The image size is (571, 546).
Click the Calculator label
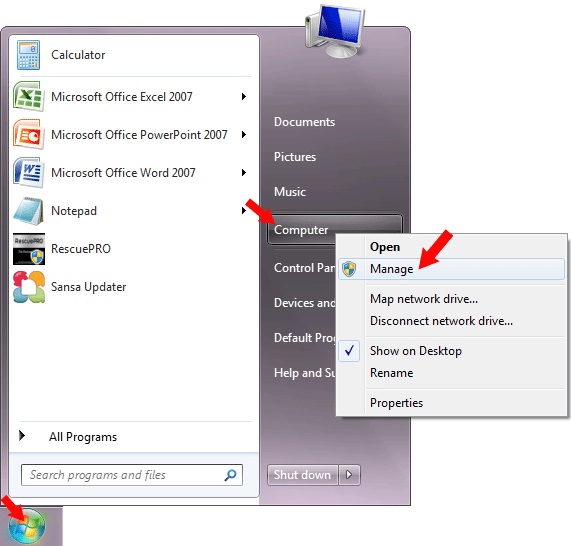click(x=78, y=55)
